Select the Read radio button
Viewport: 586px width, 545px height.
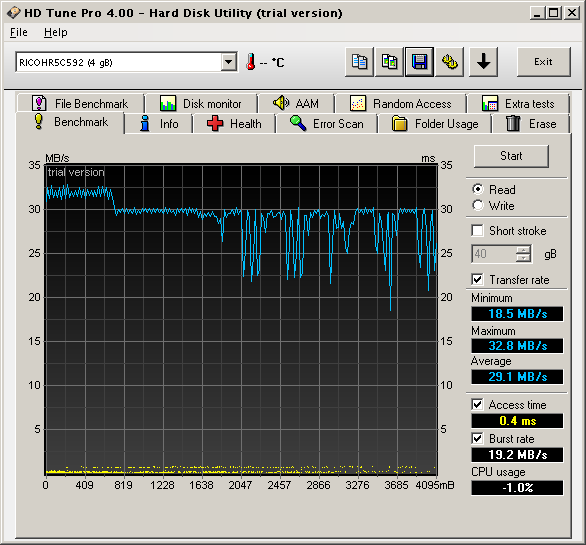point(478,190)
